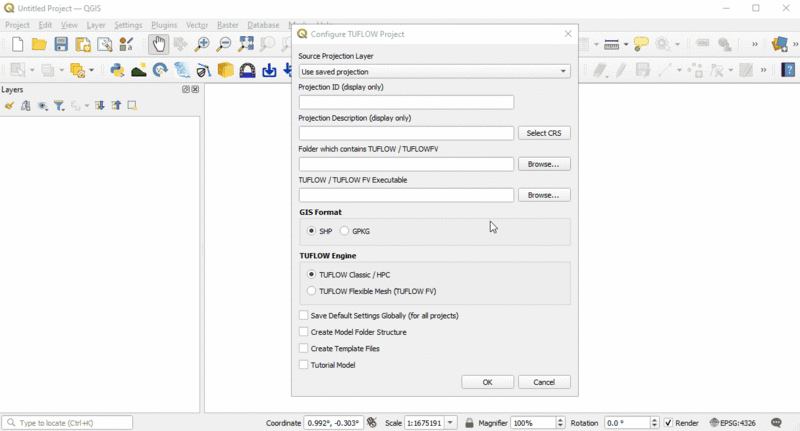Click the Save Project icon

tap(61, 44)
